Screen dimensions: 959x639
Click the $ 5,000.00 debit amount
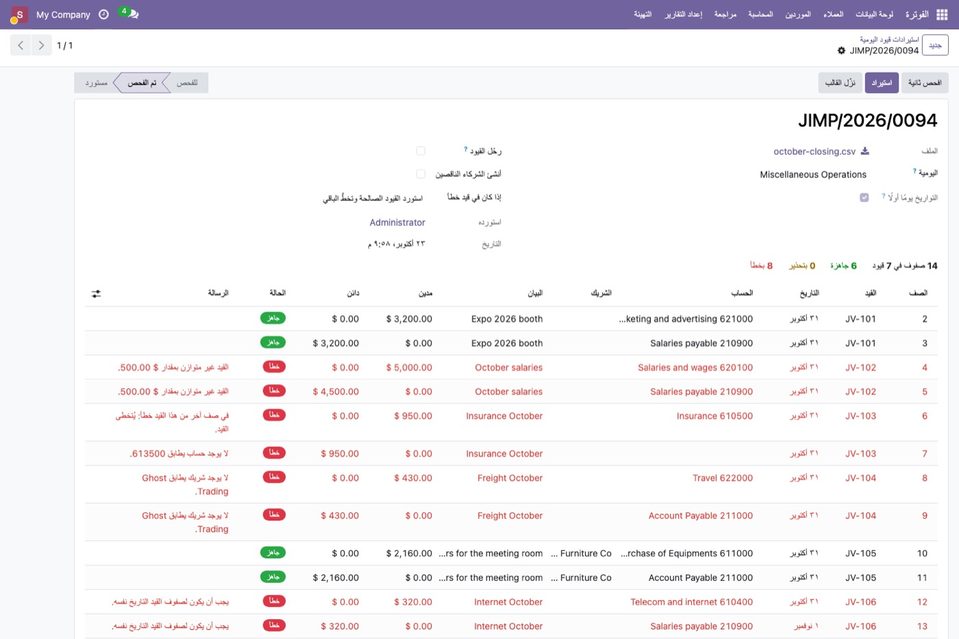coord(409,368)
